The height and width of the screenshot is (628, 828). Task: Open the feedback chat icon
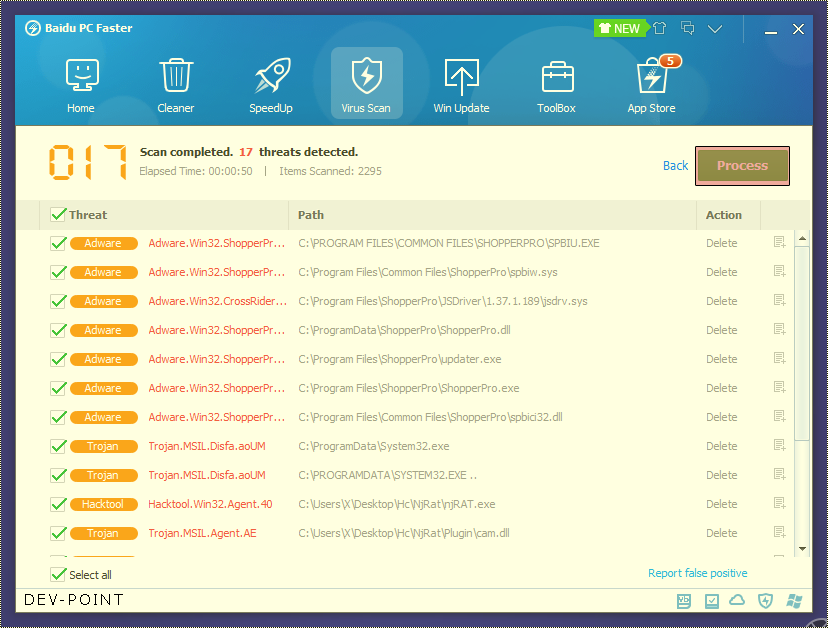[688, 28]
